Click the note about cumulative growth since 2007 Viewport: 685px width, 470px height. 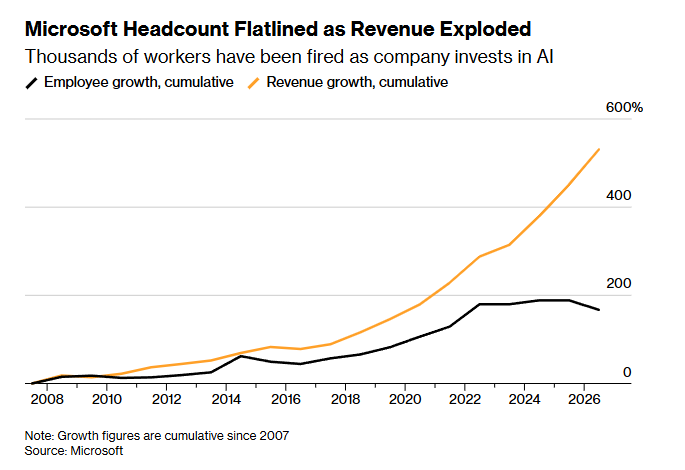click(157, 436)
